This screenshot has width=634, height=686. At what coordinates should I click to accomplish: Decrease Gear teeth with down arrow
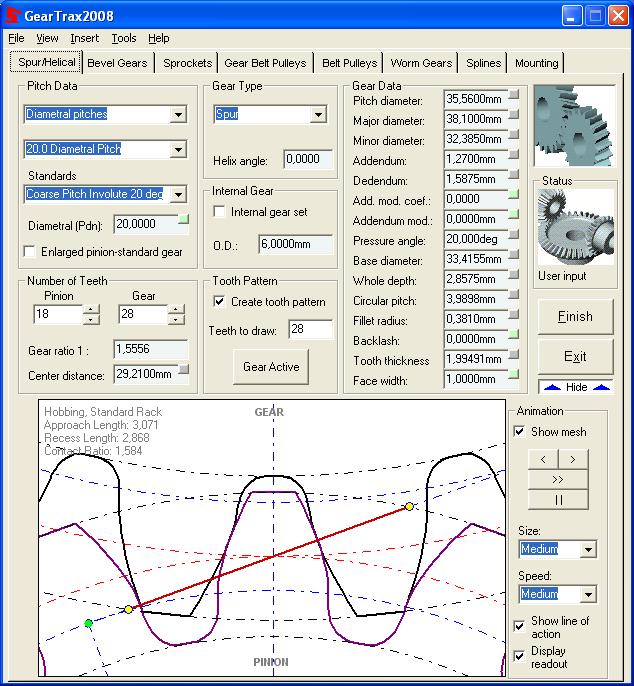[x=175, y=319]
